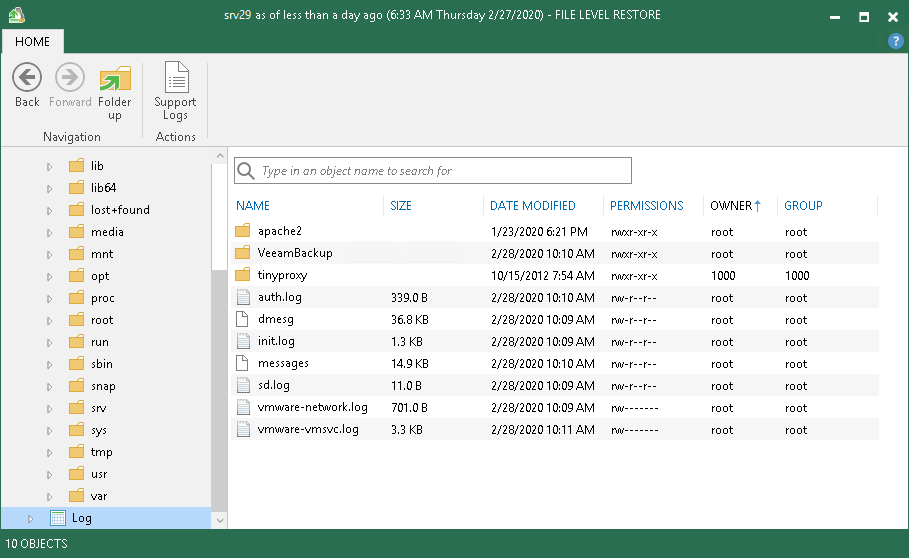The height and width of the screenshot is (558, 909).
Task: Click the Forward navigation arrow icon
Action: click(x=70, y=77)
